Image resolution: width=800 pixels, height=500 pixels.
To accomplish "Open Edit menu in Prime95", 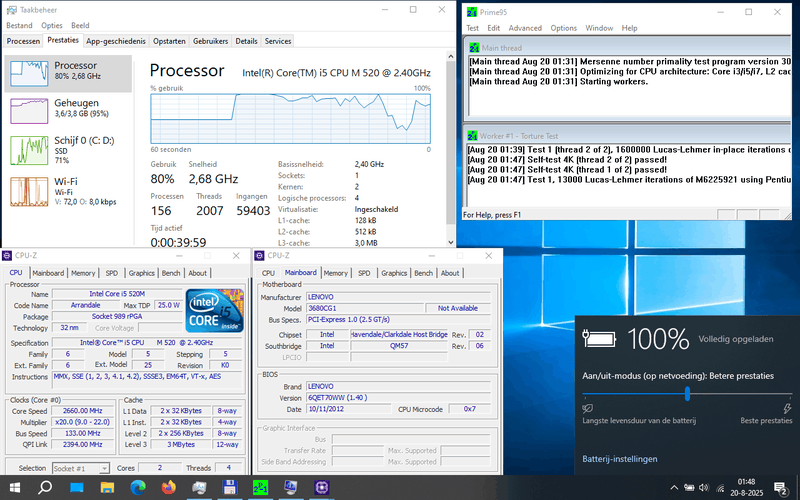I will tap(493, 28).
